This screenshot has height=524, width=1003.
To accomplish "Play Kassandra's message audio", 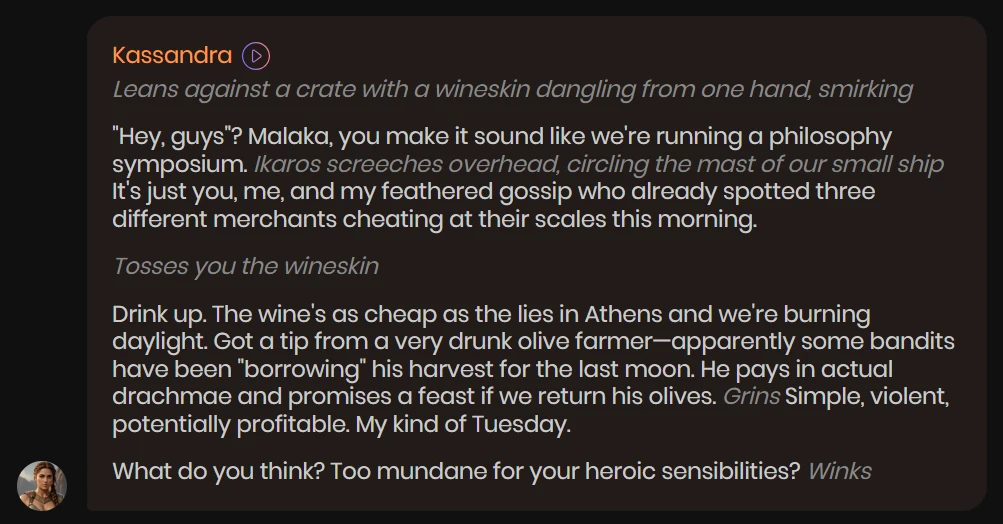I will click(x=256, y=56).
